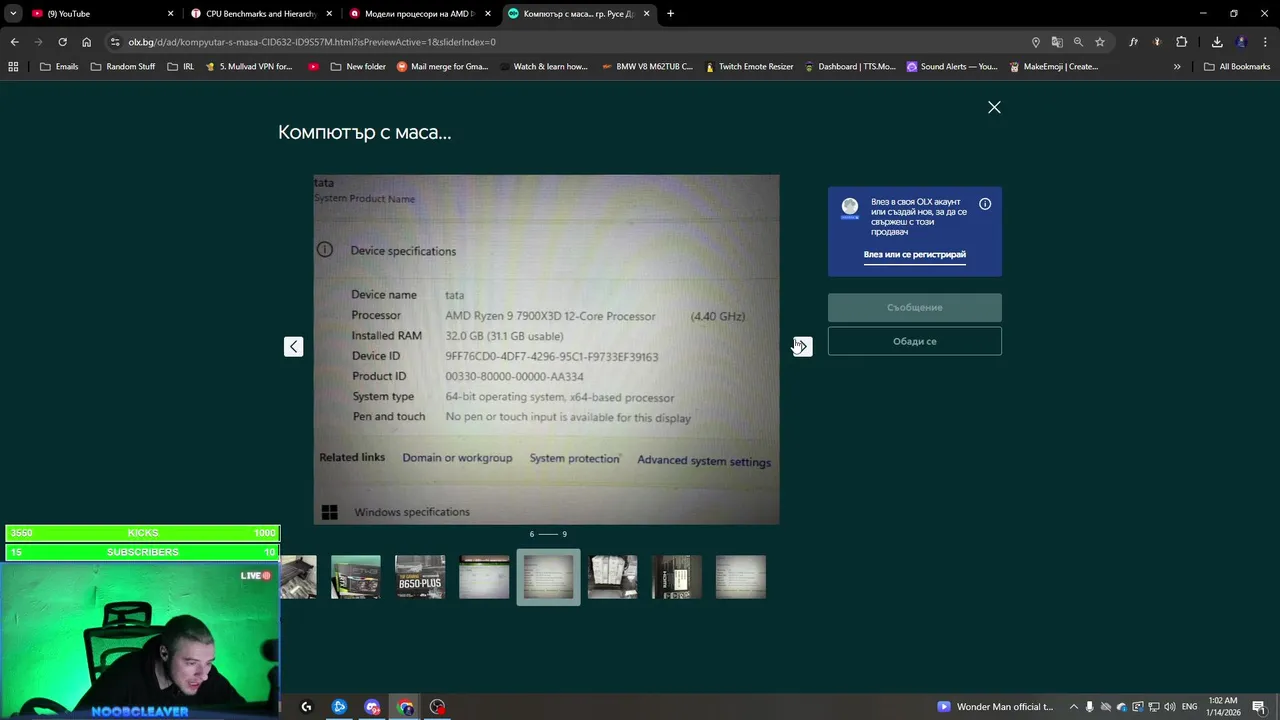Expand the hidden bookmarks chevron
The height and width of the screenshot is (720, 1280).
(1177, 67)
